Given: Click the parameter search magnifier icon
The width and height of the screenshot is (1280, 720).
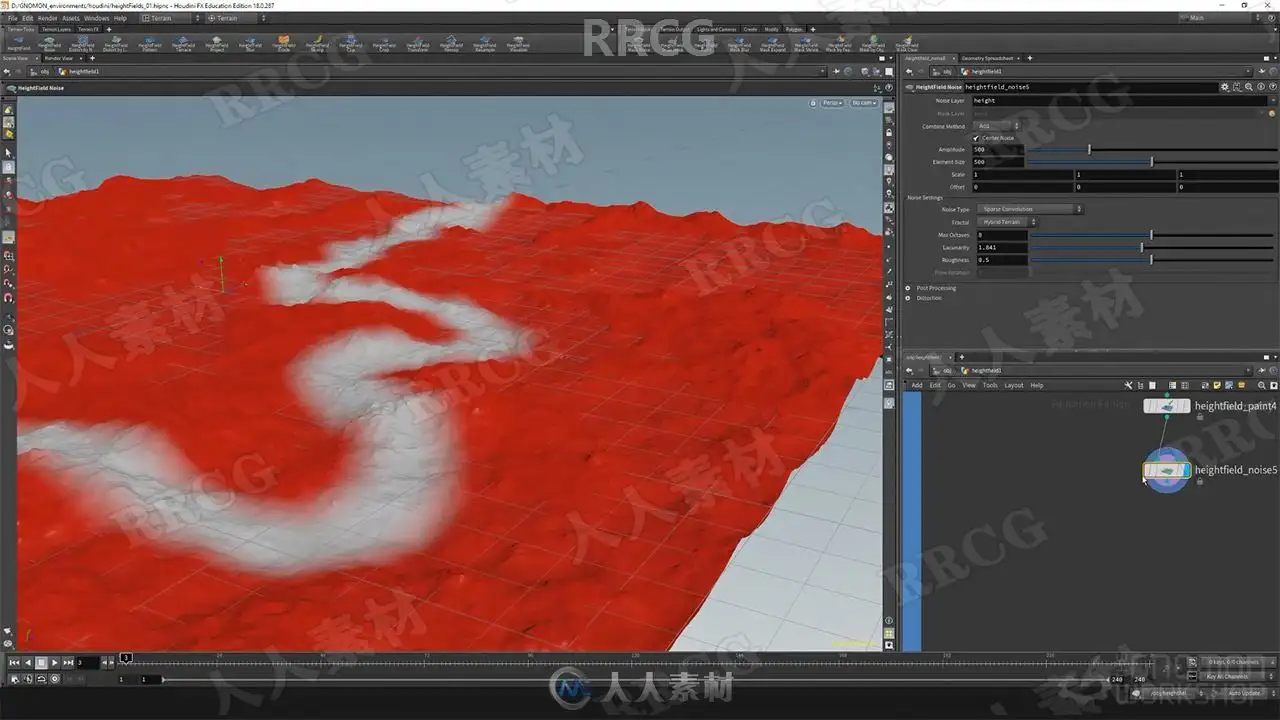Looking at the screenshot, I should coord(1247,87).
